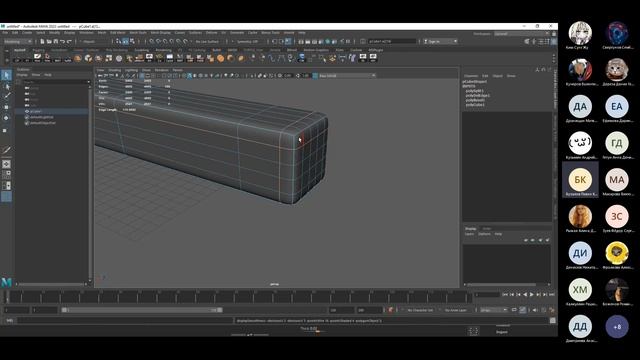Open Layers menu in layer editor
The width and height of the screenshot is (640, 360).
[469, 234]
